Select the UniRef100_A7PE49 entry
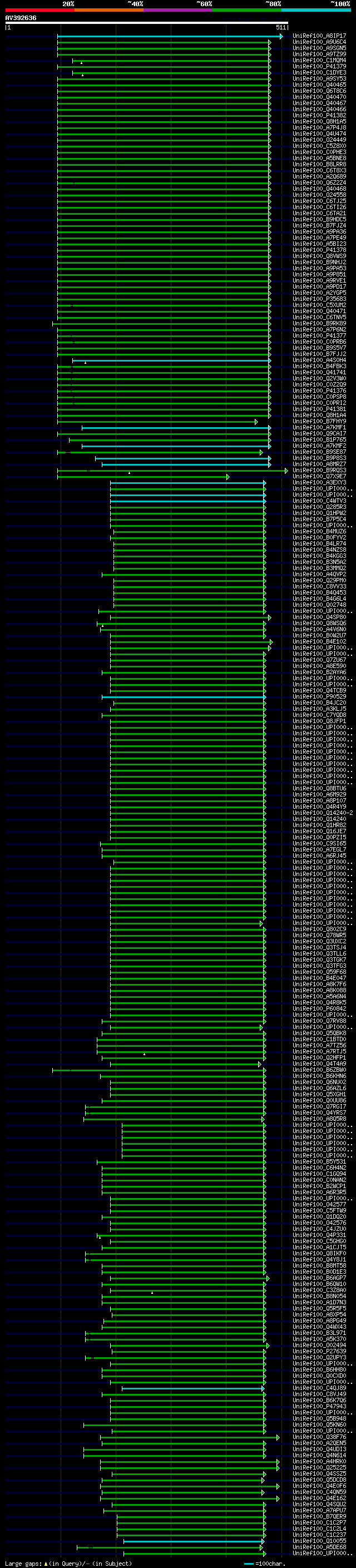This screenshot has height=1568, width=356. pos(319,238)
